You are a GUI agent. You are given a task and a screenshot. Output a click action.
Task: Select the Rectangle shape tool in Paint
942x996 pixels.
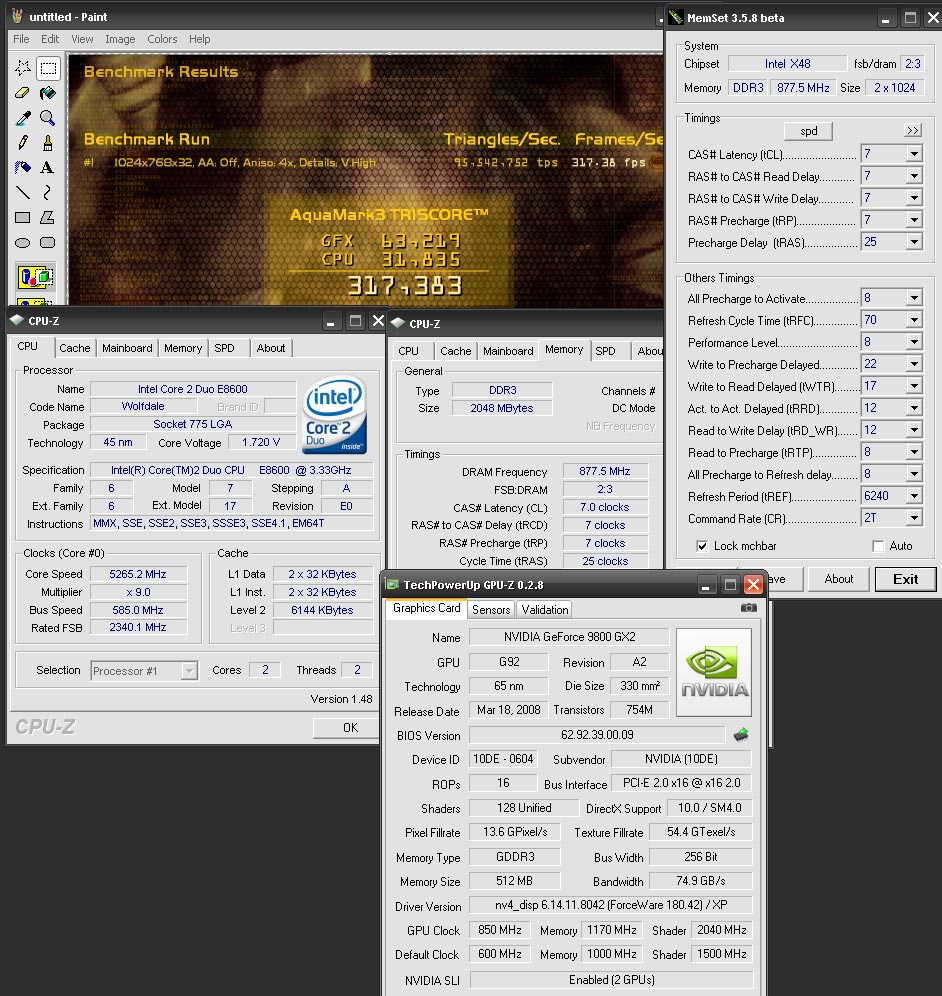pyautogui.click(x=23, y=217)
